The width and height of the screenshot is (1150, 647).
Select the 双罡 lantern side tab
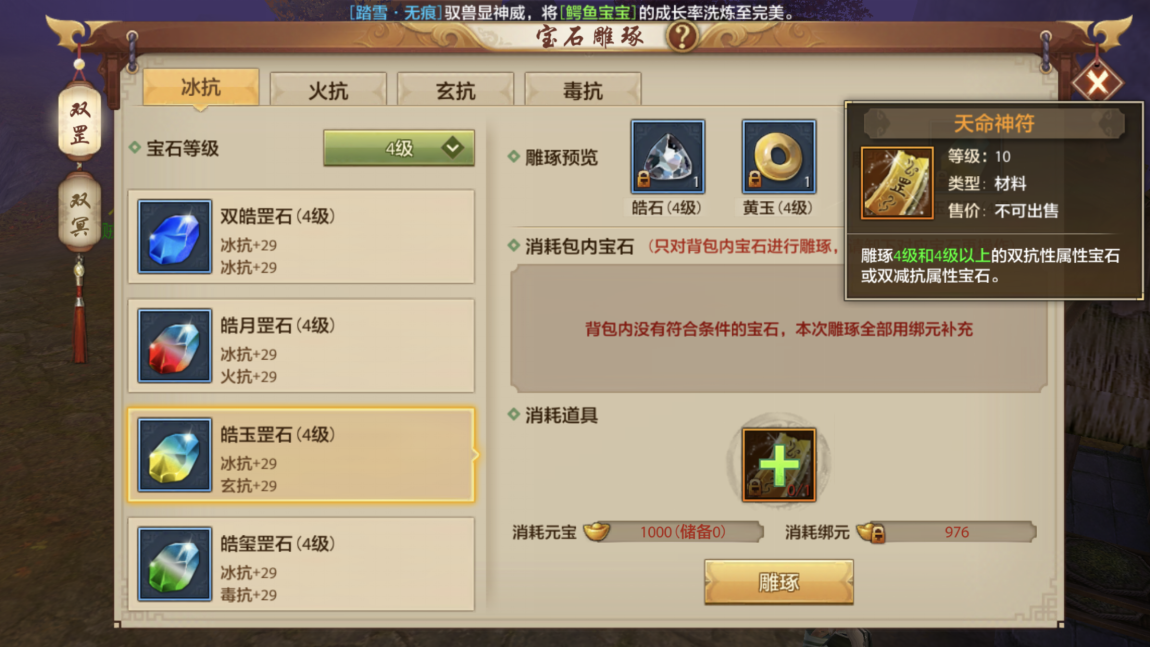[80, 122]
